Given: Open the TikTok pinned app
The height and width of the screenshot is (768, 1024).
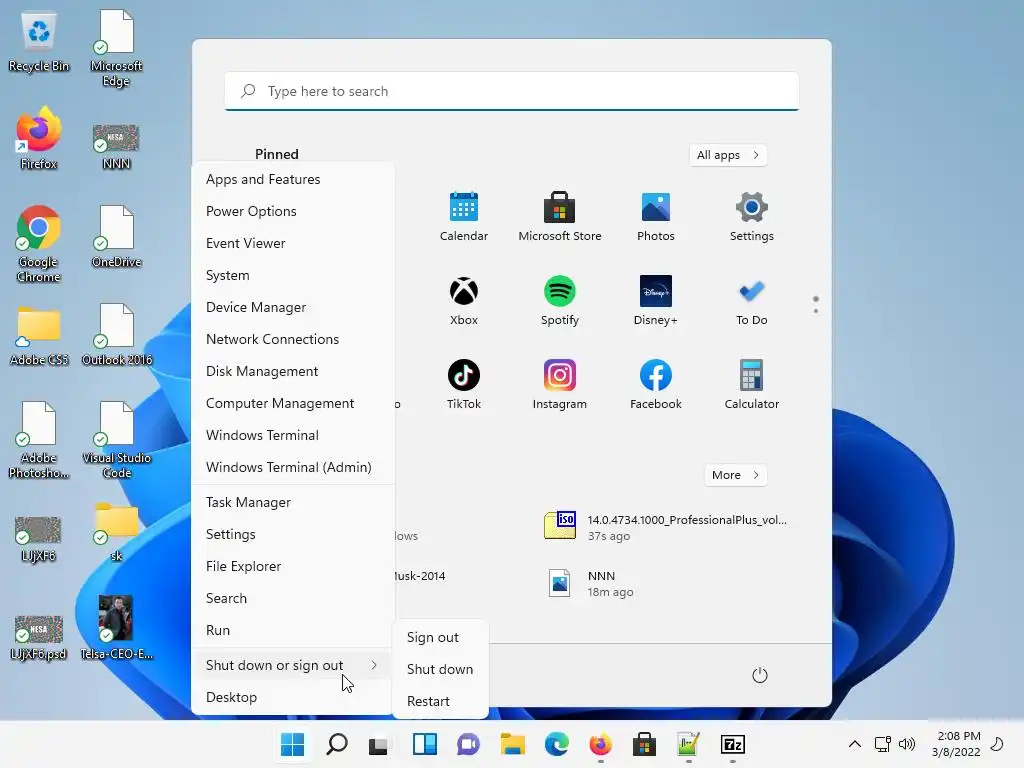Looking at the screenshot, I should pos(464,385).
